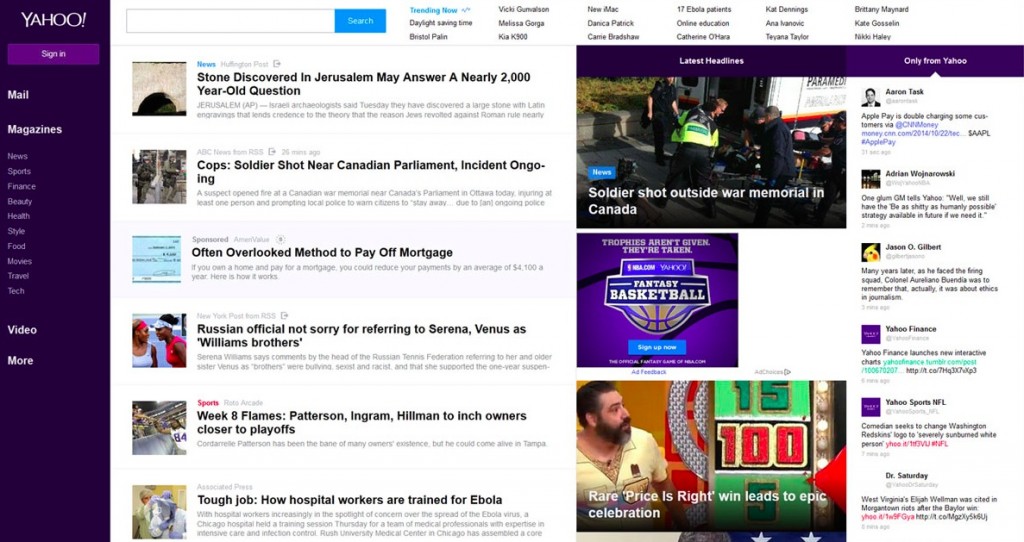Go to Food in the sidebar
Screen dimensions: 1024x542
coord(16,246)
